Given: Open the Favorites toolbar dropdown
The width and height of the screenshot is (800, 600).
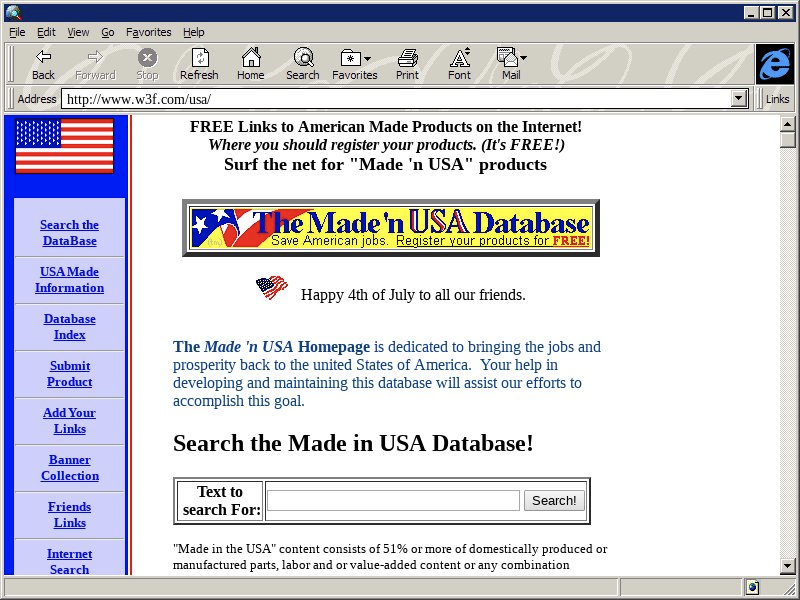Looking at the screenshot, I should tap(355, 64).
